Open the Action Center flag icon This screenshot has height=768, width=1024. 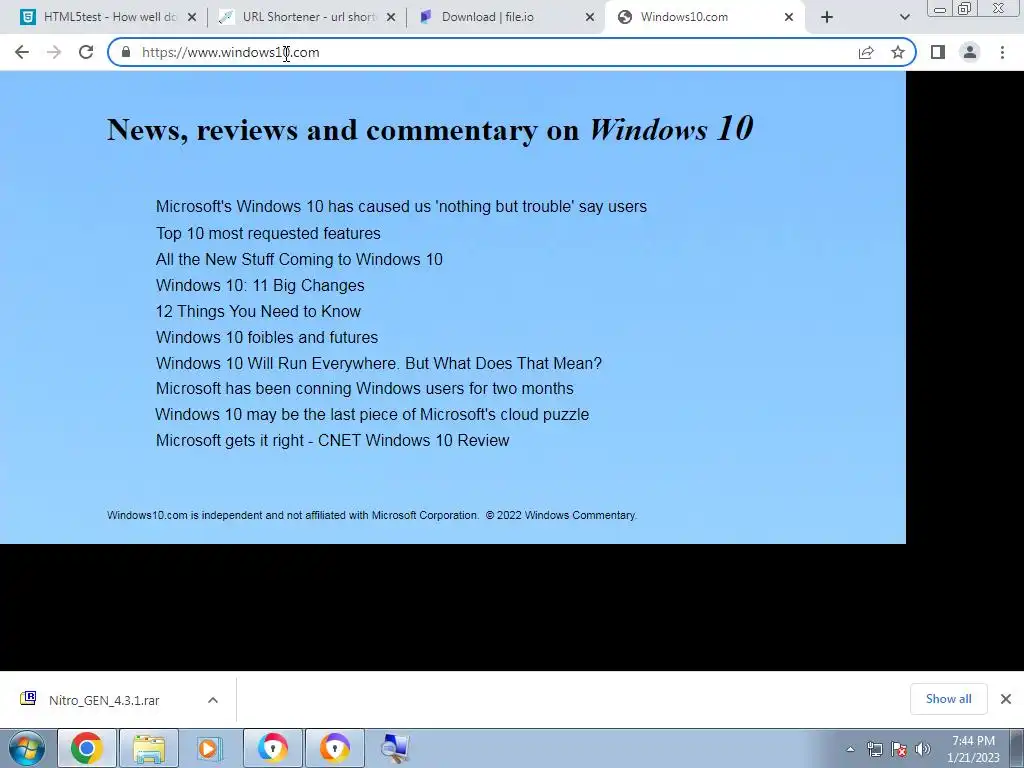899,749
